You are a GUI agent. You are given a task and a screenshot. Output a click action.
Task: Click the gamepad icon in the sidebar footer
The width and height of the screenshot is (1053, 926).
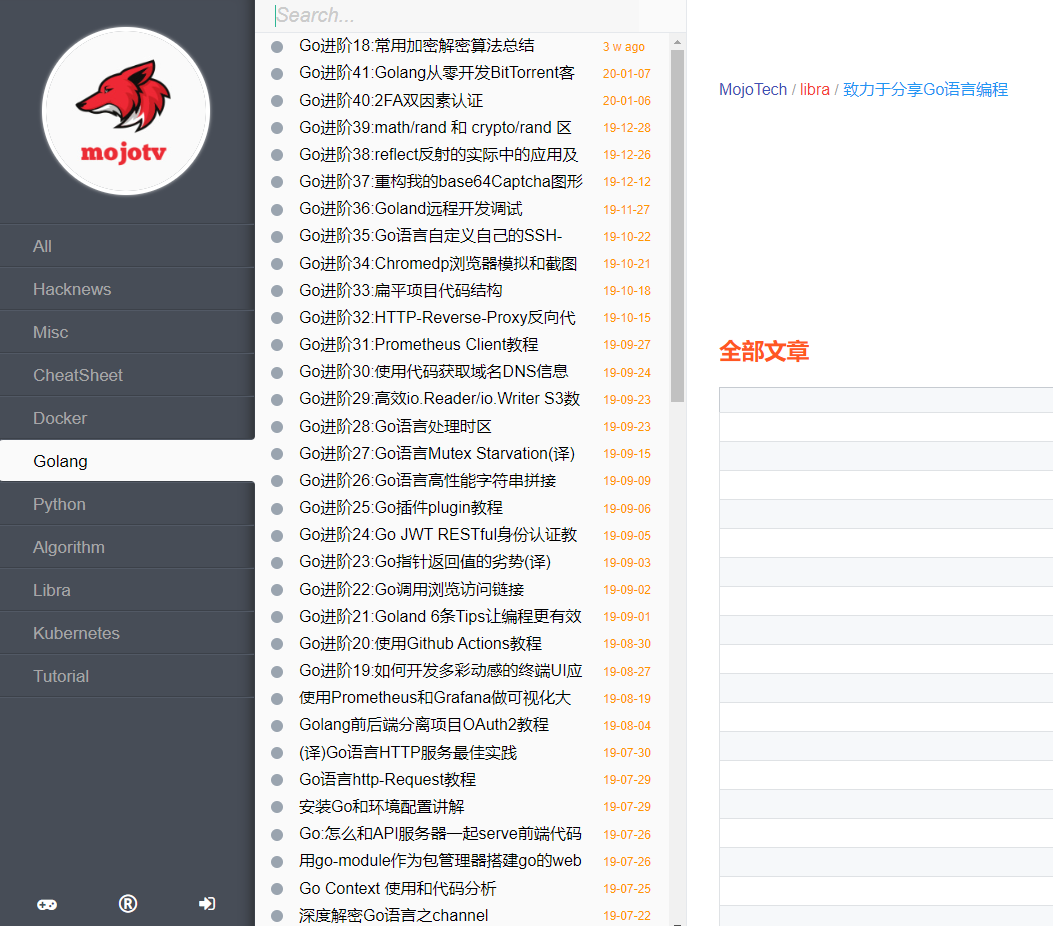pyautogui.click(x=46, y=904)
